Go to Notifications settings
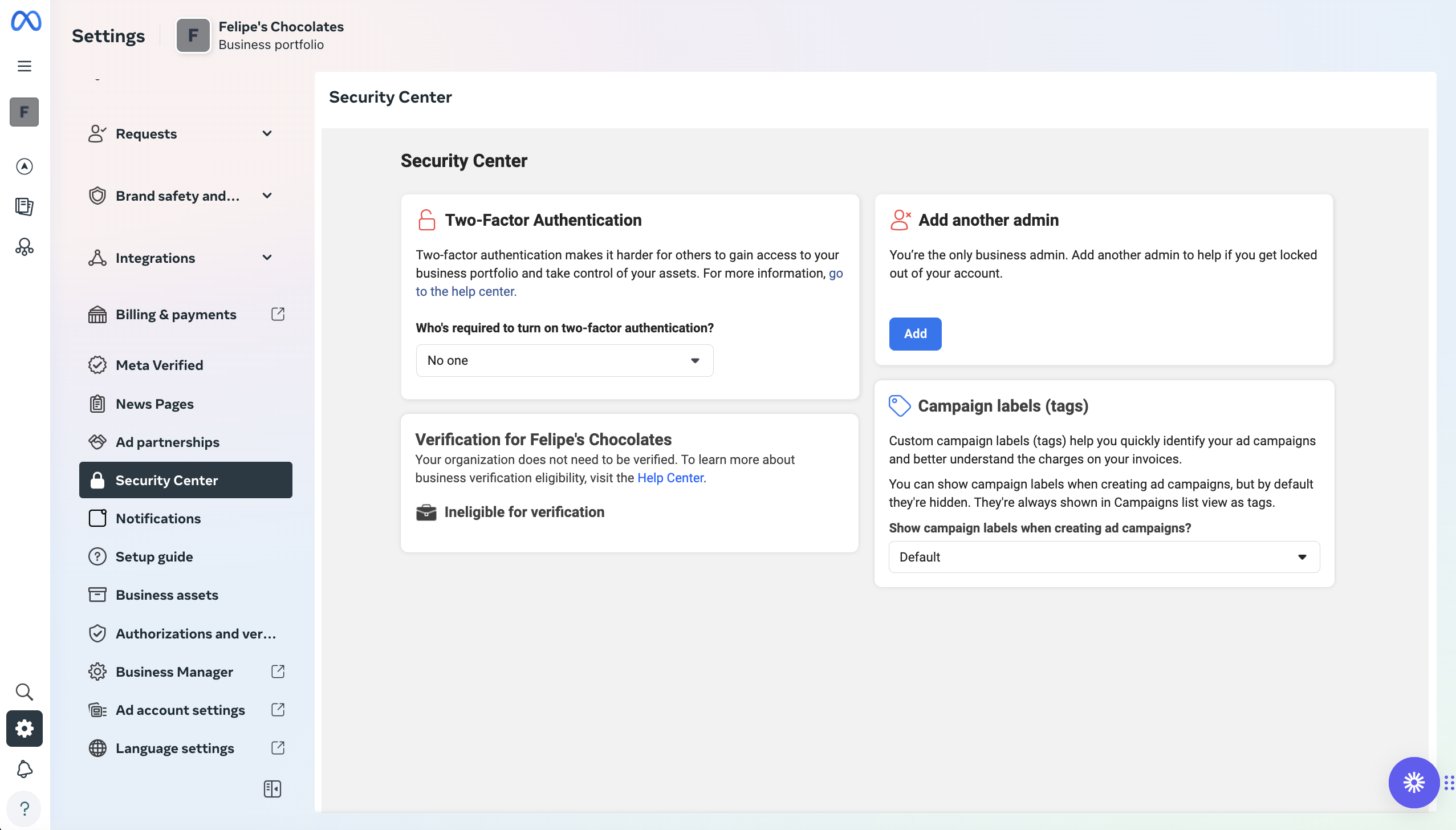The image size is (1456, 830). tap(158, 518)
